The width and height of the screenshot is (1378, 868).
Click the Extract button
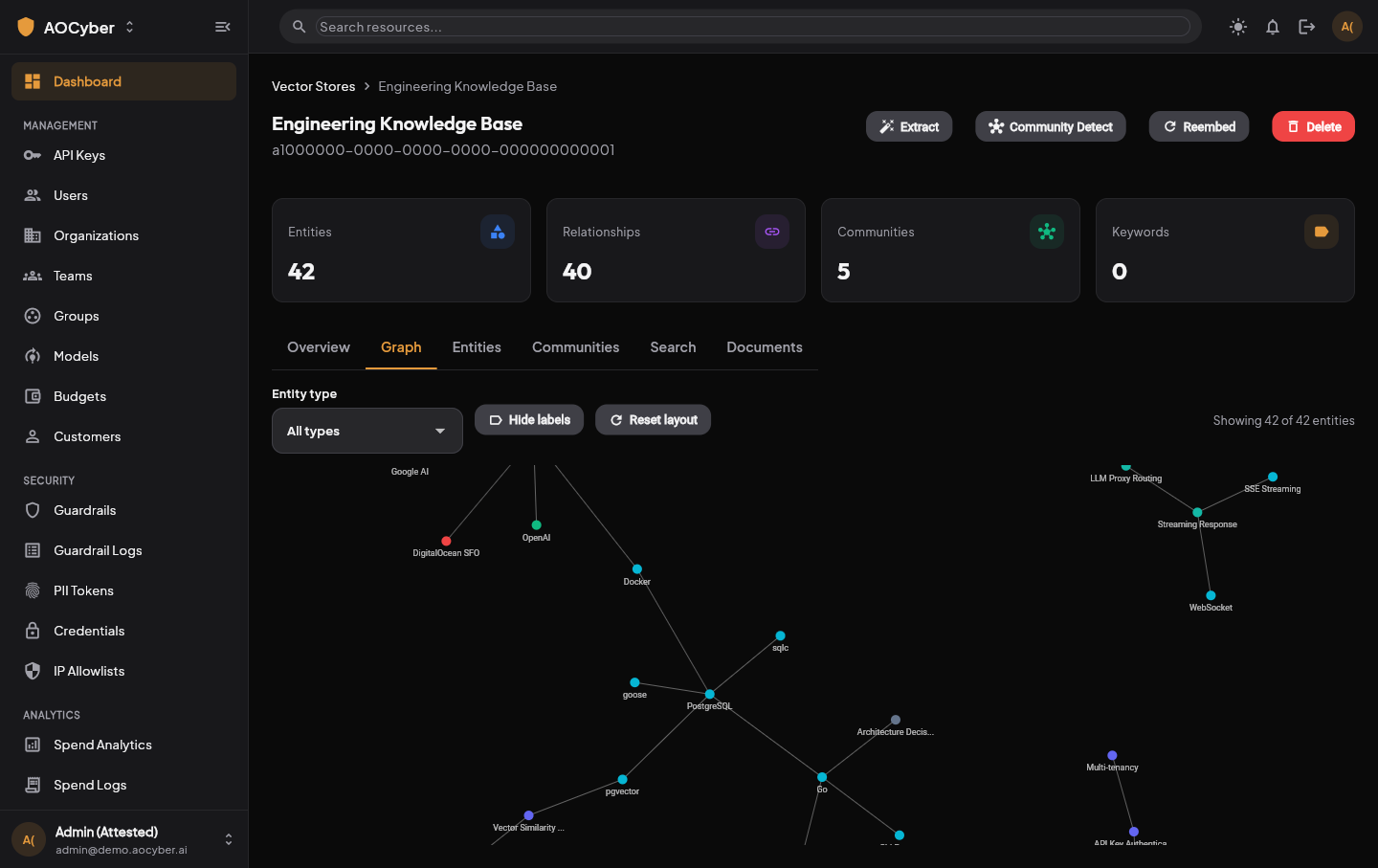click(909, 126)
